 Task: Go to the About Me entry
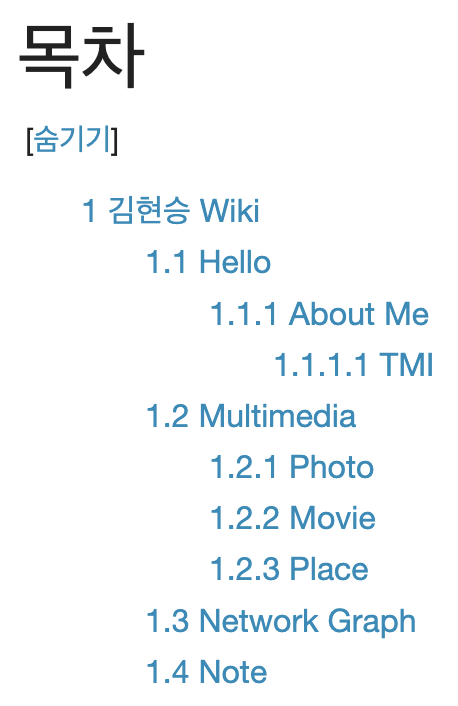click(319, 313)
